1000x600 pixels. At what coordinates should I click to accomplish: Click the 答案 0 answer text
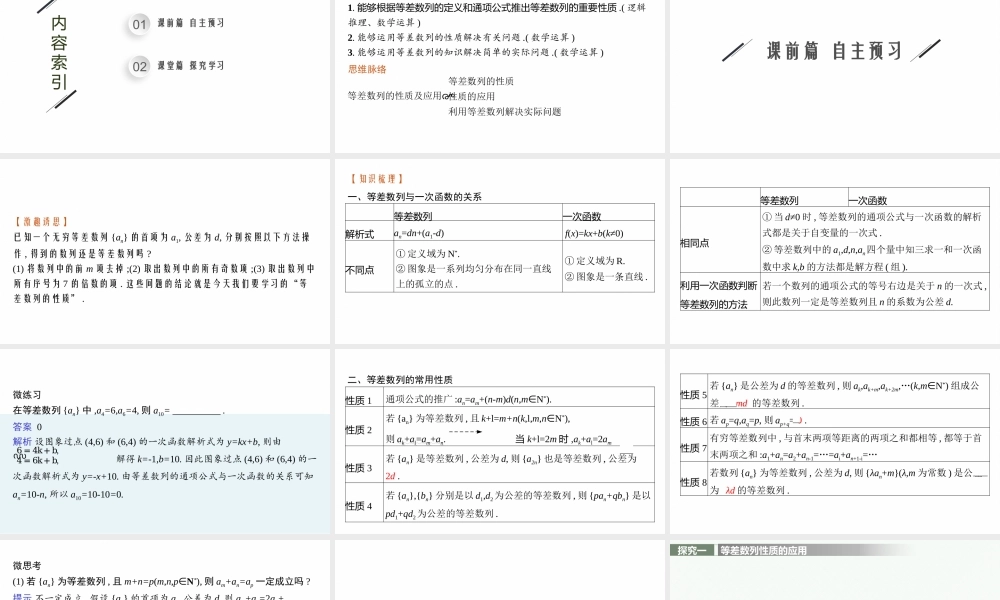point(28,426)
